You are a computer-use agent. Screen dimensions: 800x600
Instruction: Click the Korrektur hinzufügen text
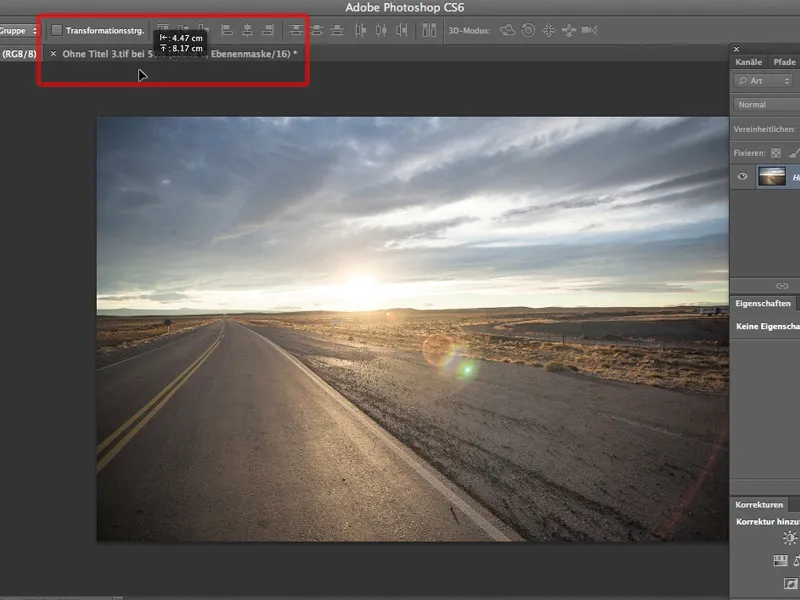(768, 522)
